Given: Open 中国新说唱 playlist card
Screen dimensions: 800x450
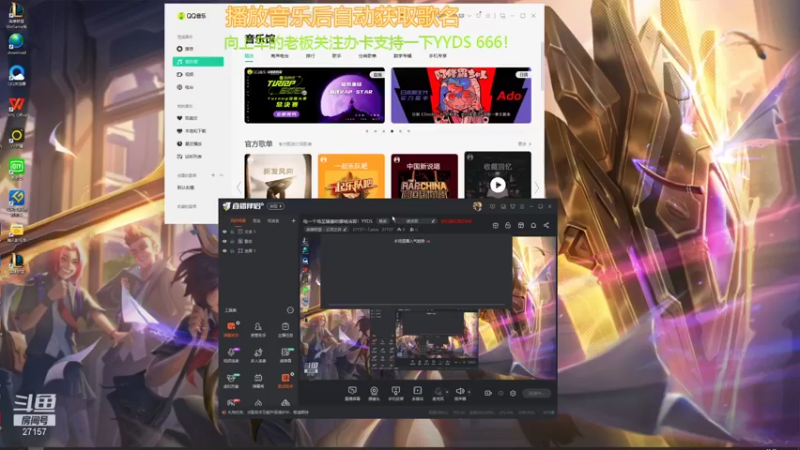Looking at the screenshot, I should [424, 177].
